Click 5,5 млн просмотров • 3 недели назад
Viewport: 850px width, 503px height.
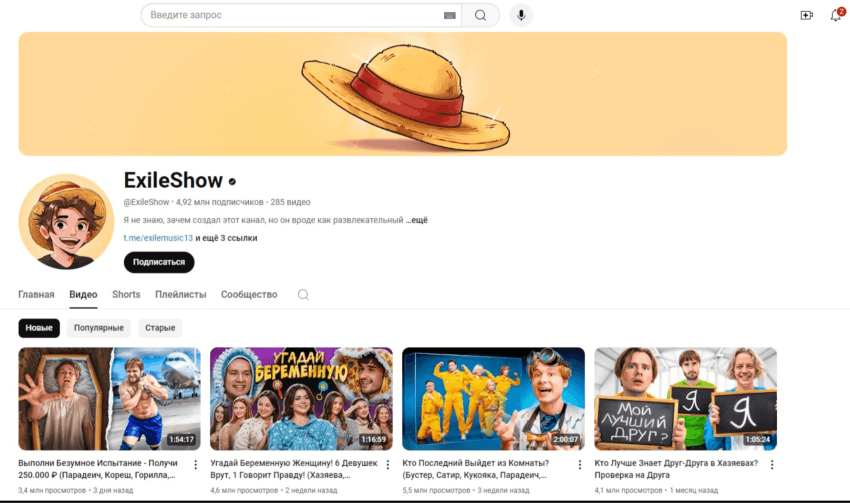466,491
